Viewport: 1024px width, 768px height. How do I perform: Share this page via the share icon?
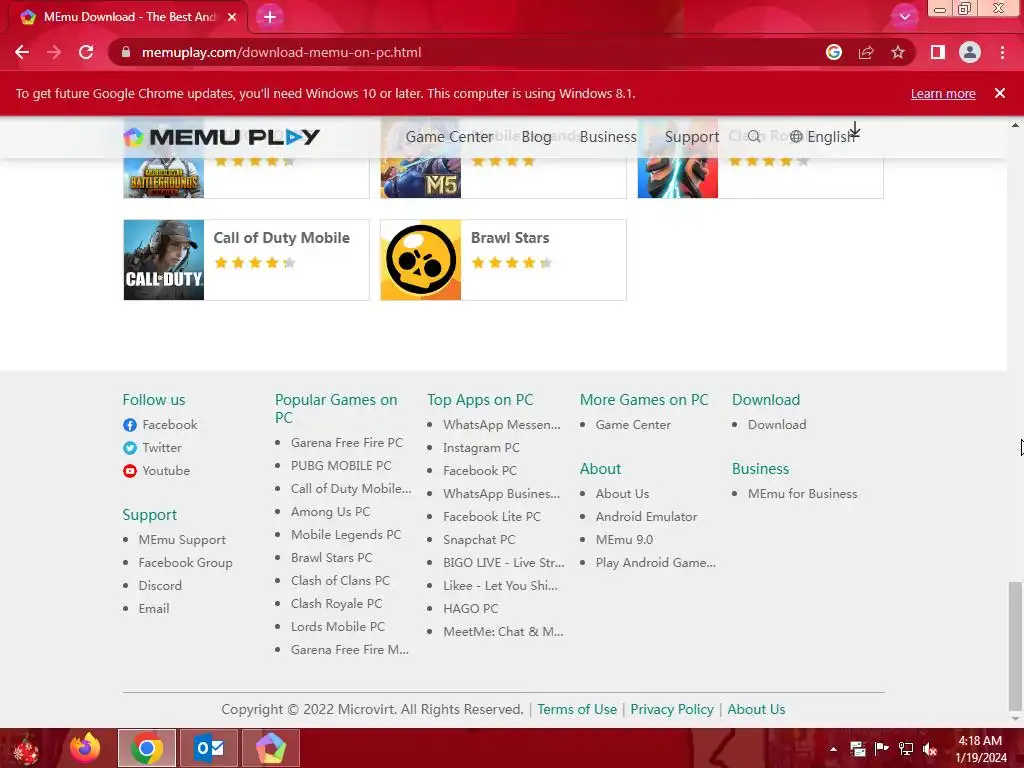click(x=866, y=52)
